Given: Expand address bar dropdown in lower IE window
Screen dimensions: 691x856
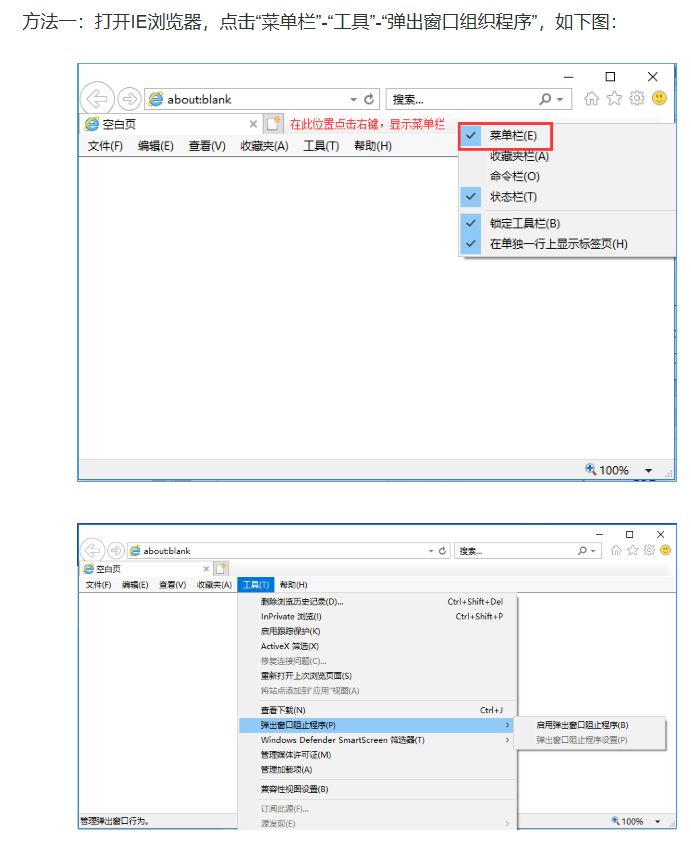Looking at the screenshot, I should tap(431, 551).
